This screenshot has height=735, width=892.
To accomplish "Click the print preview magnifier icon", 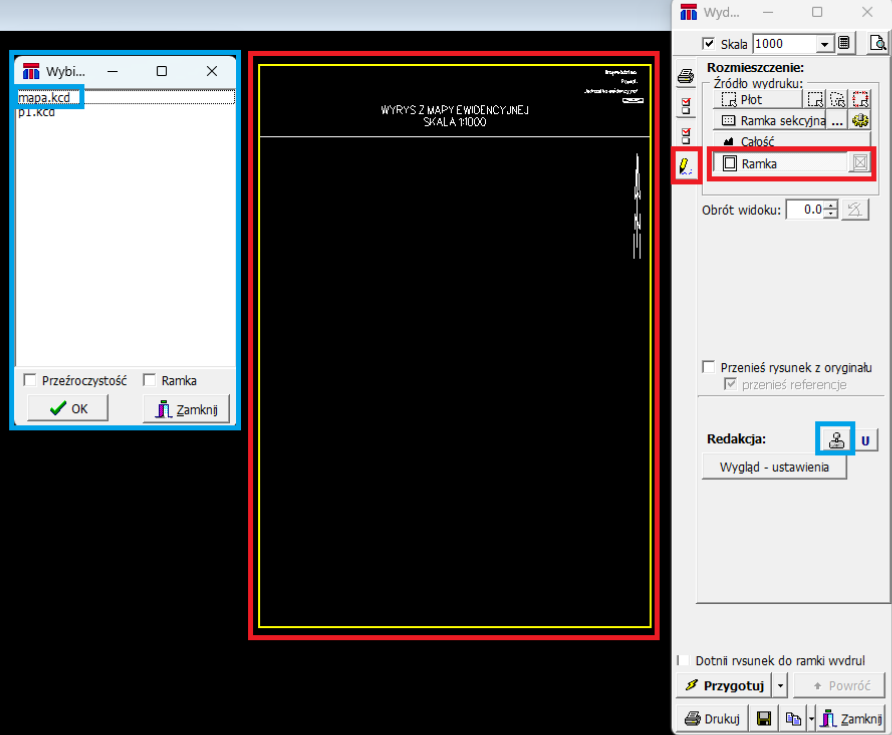I will pyautogui.click(x=876, y=43).
